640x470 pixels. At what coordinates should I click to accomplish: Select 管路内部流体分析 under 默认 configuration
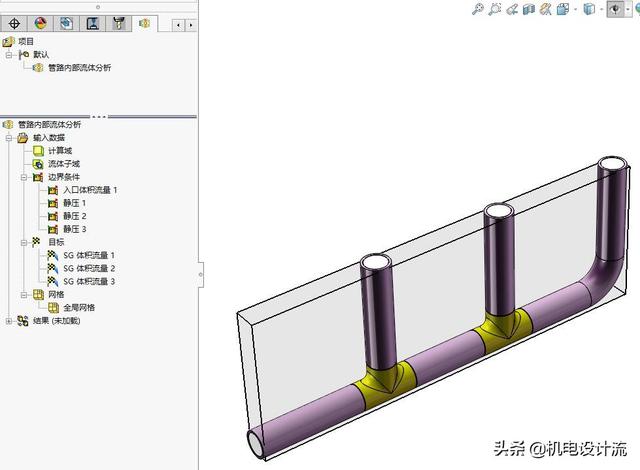pos(79,68)
